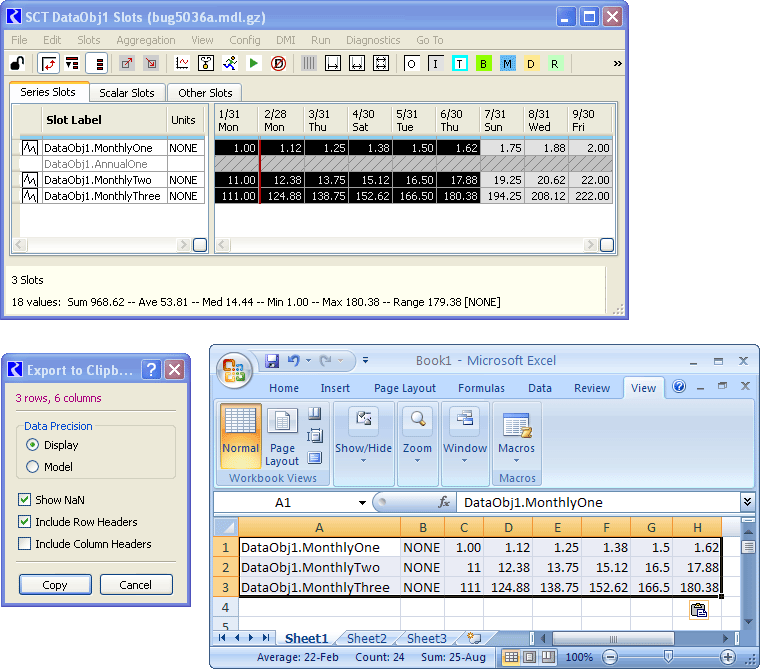Click the Excel zoom out minus button
The height and width of the screenshot is (669, 760).
pyautogui.click(x=610, y=657)
